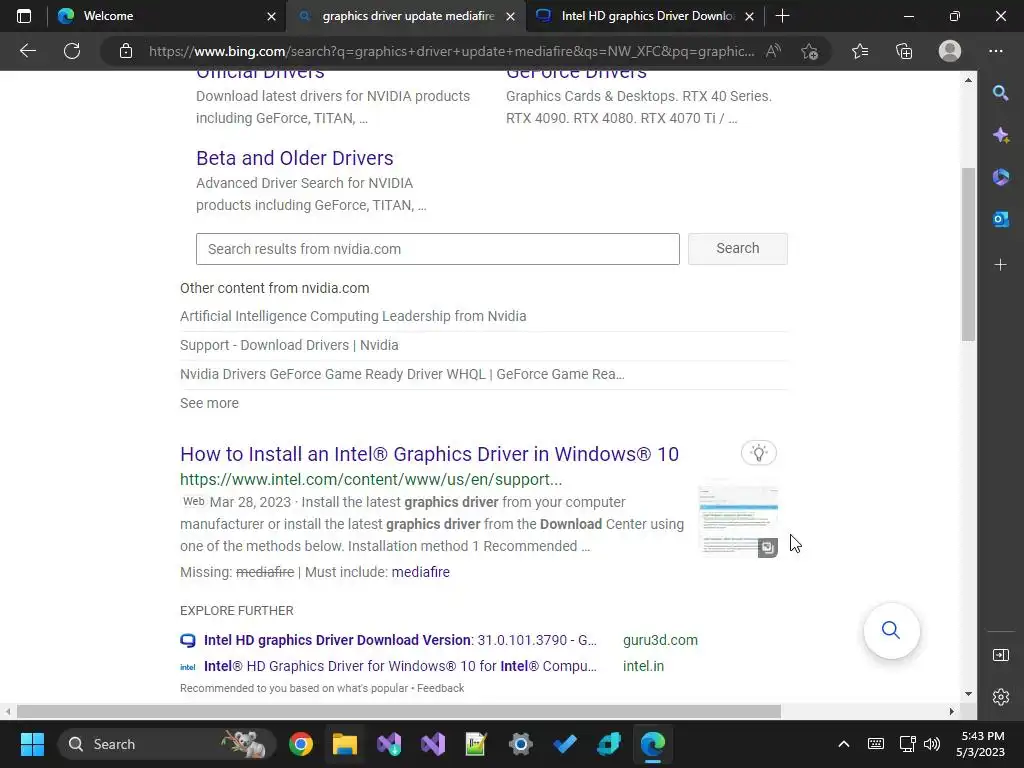Click the intel.com green URL link
The width and height of the screenshot is (1024, 768).
point(370,479)
